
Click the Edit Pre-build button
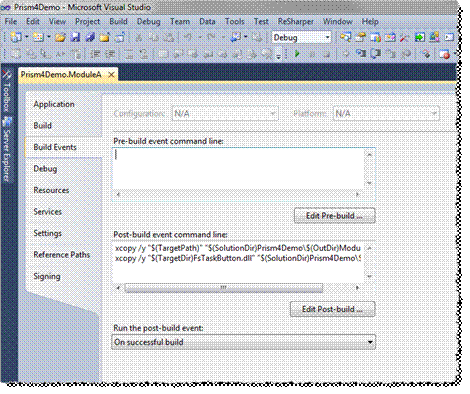[334, 216]
